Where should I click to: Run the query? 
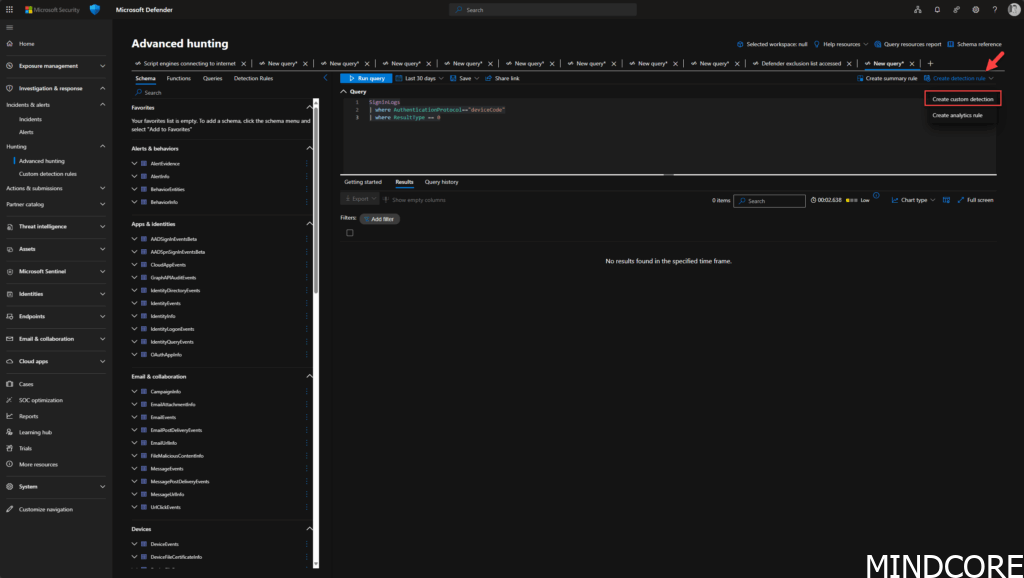pos(366,78)
